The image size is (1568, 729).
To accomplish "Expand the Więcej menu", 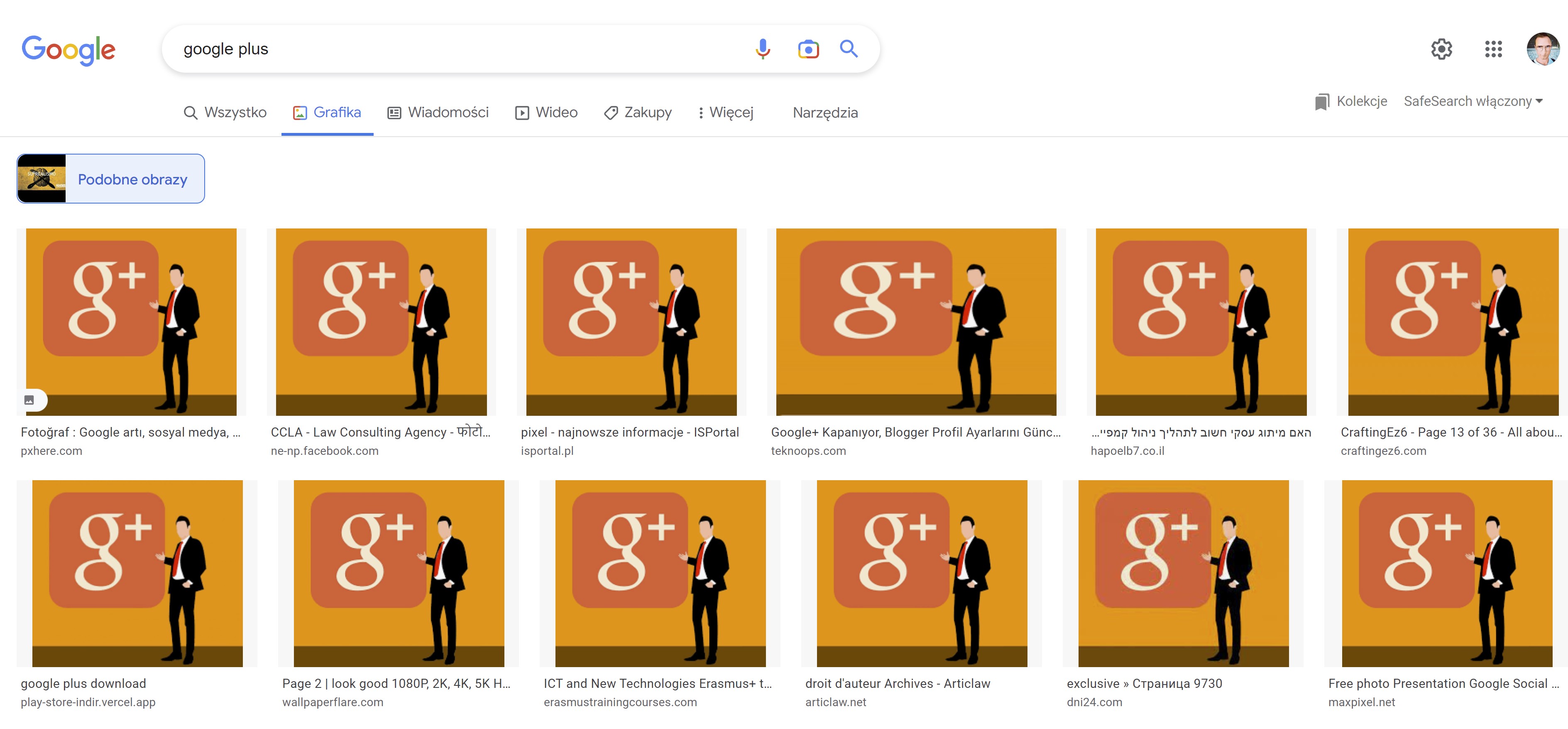I will pyautogui.click(x=726, y=113).
